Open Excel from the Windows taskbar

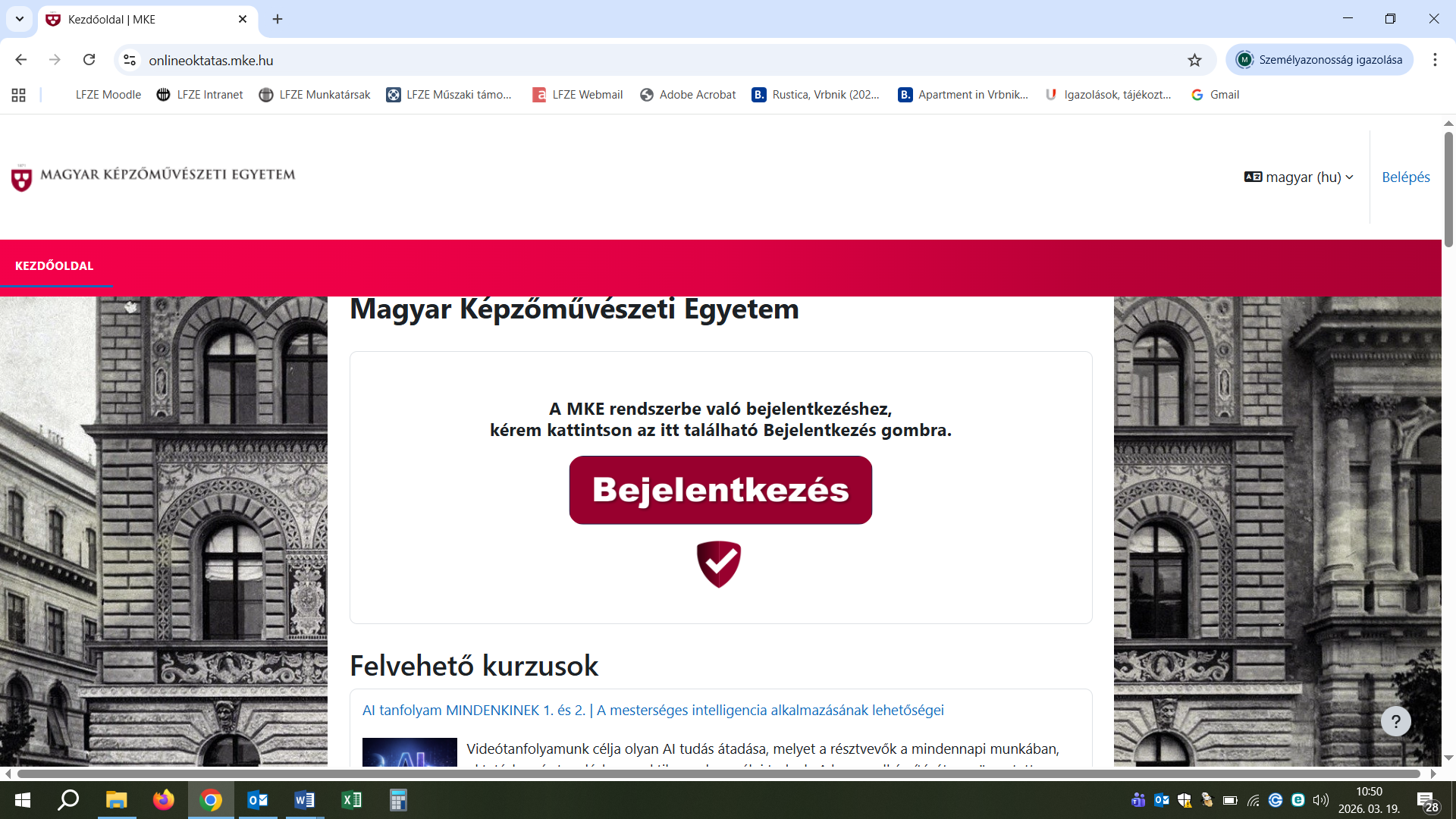click(352, 800)
